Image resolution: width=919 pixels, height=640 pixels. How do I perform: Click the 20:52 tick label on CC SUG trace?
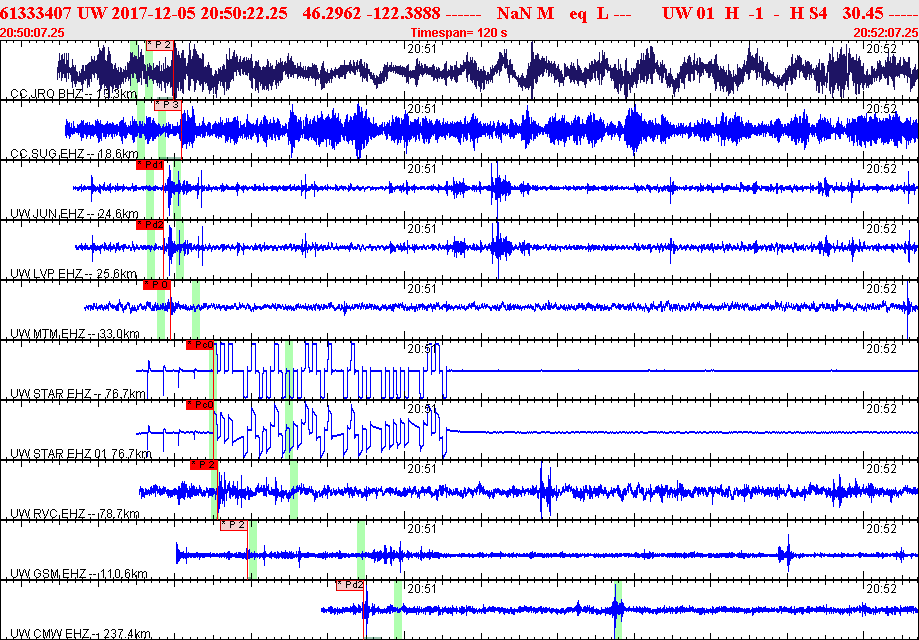pyautogui.click(x=881, y=109)
